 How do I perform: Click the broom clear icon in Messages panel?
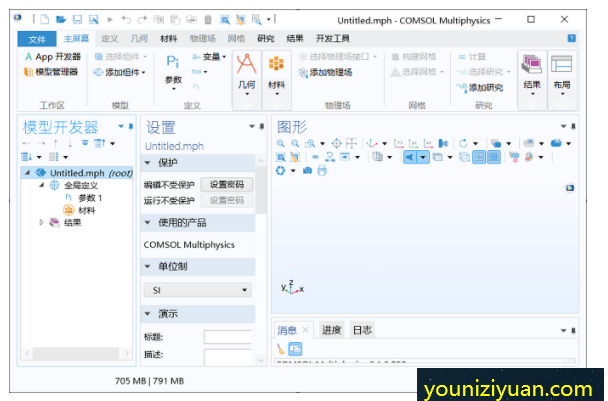pos(280,349)
